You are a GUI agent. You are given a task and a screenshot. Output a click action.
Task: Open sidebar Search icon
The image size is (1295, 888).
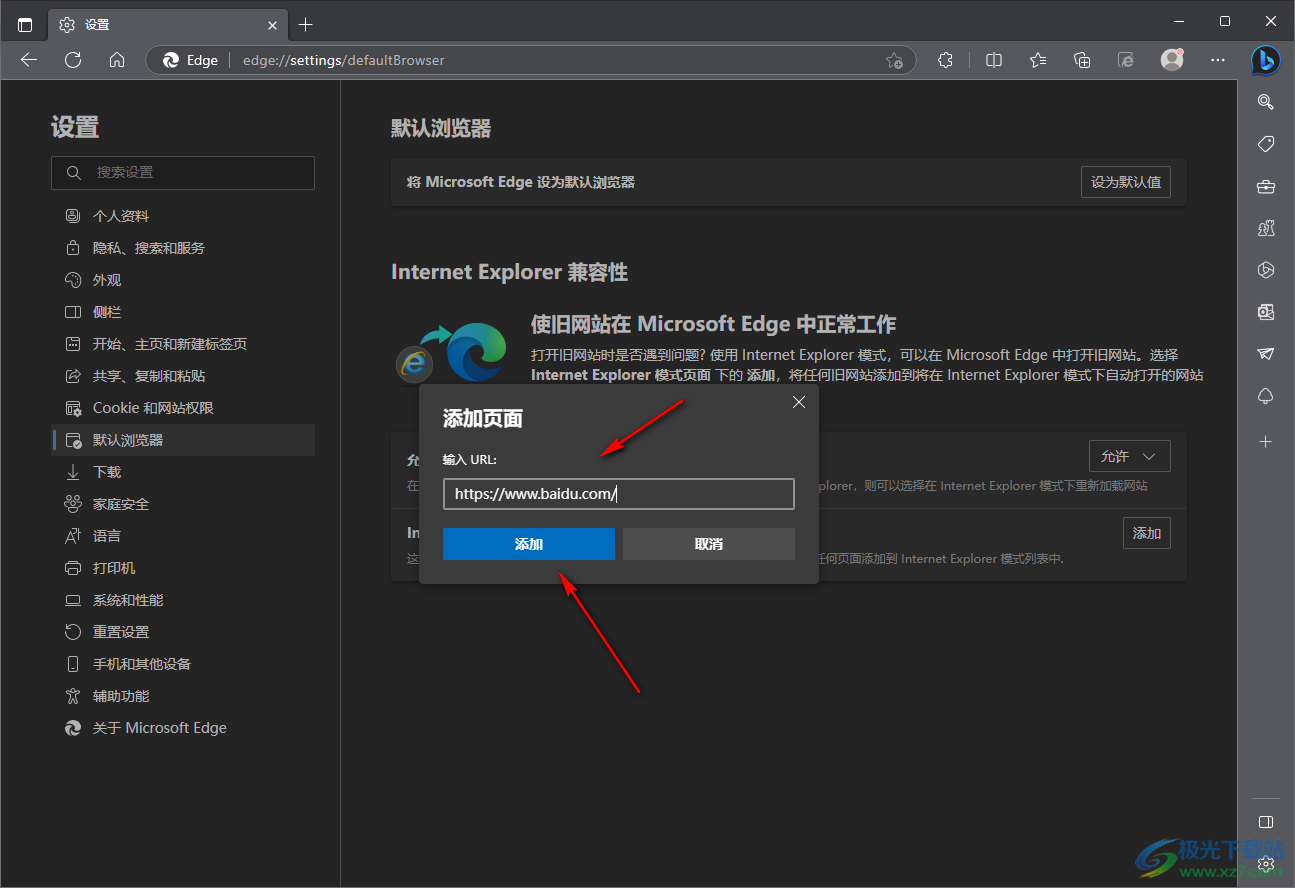click(1265, 102)
